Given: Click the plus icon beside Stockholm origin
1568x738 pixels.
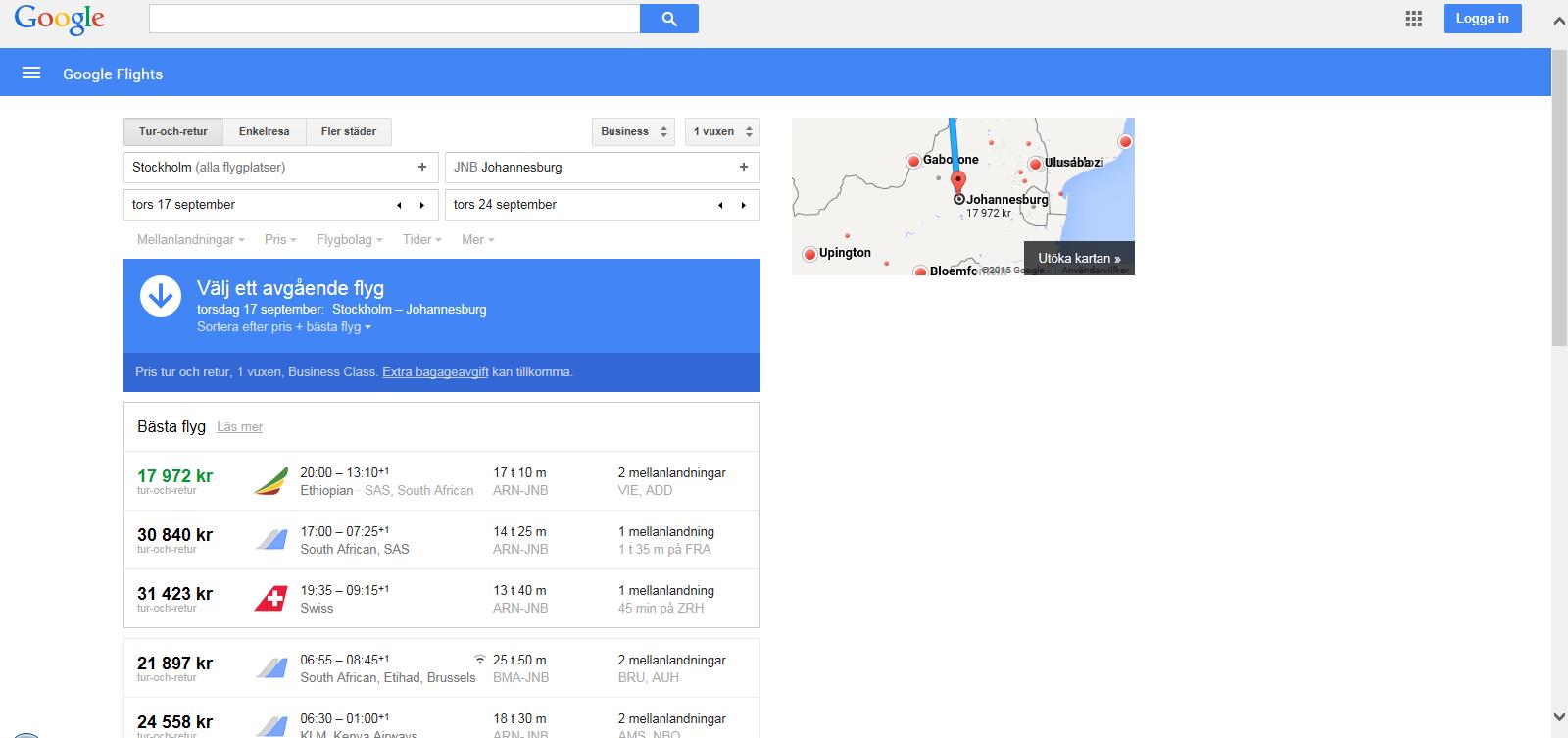Looking at the screenshot, I should [422, 168].
